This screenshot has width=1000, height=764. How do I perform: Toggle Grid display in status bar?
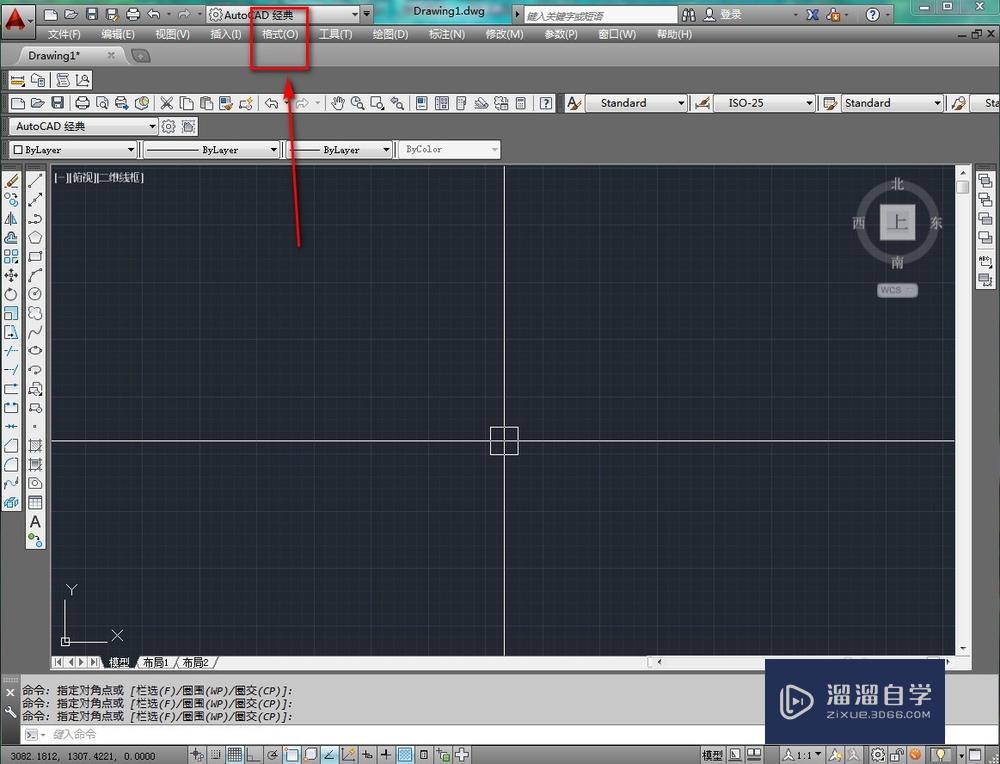pyautogui.click(x=235, y=756)
